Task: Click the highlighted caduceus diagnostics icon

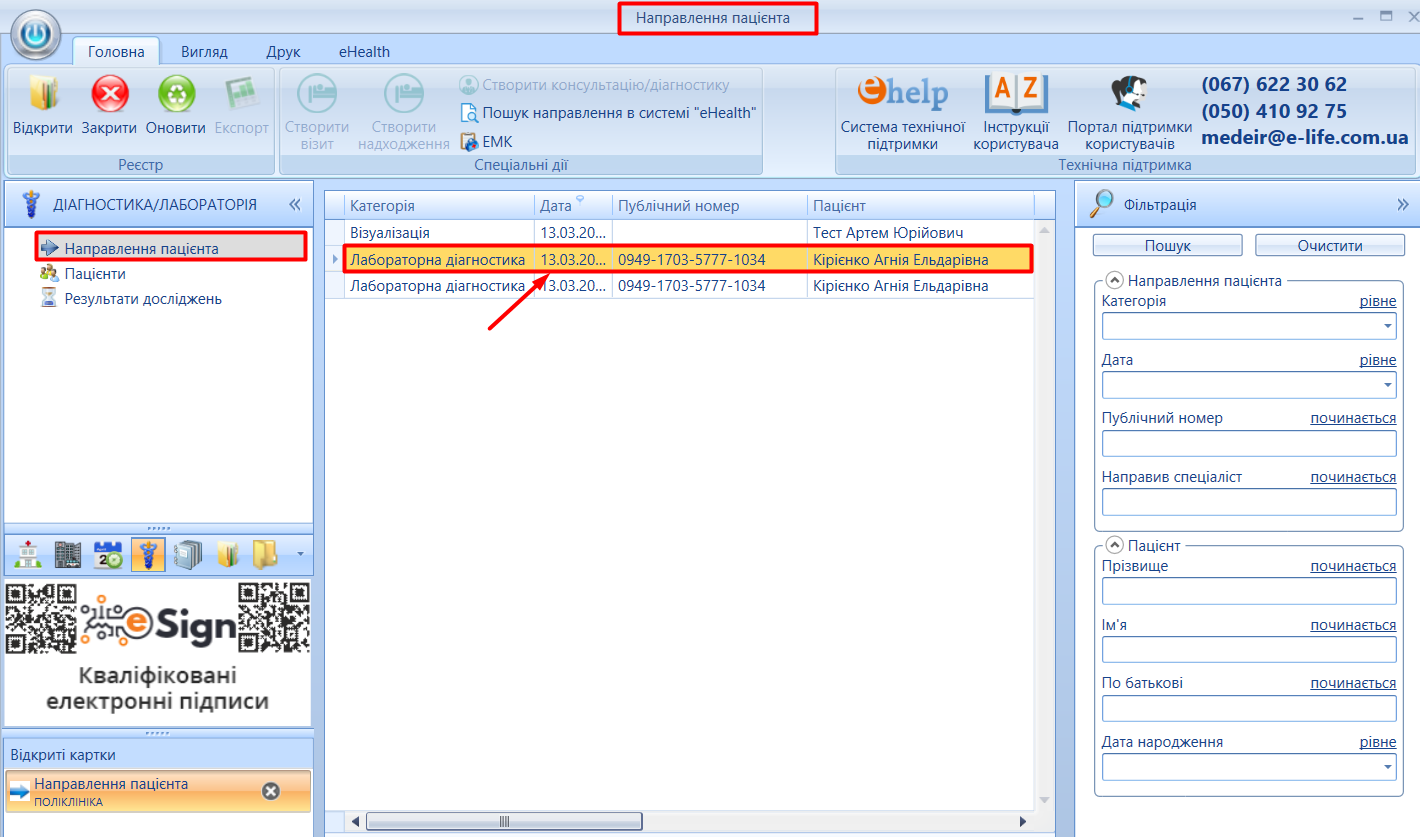Action: [x=148, y=555]
